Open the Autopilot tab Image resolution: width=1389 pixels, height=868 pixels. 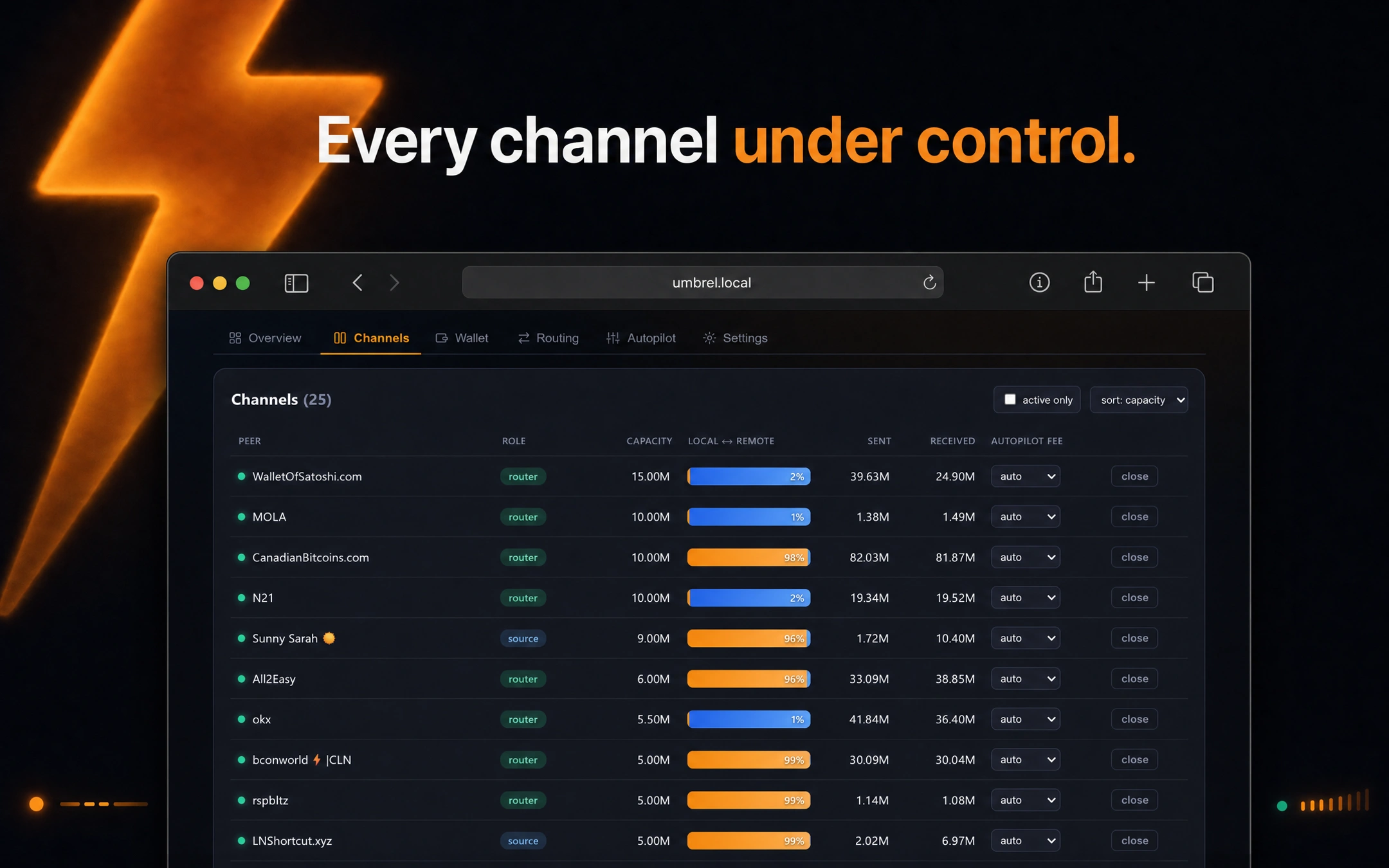(641, 338)
